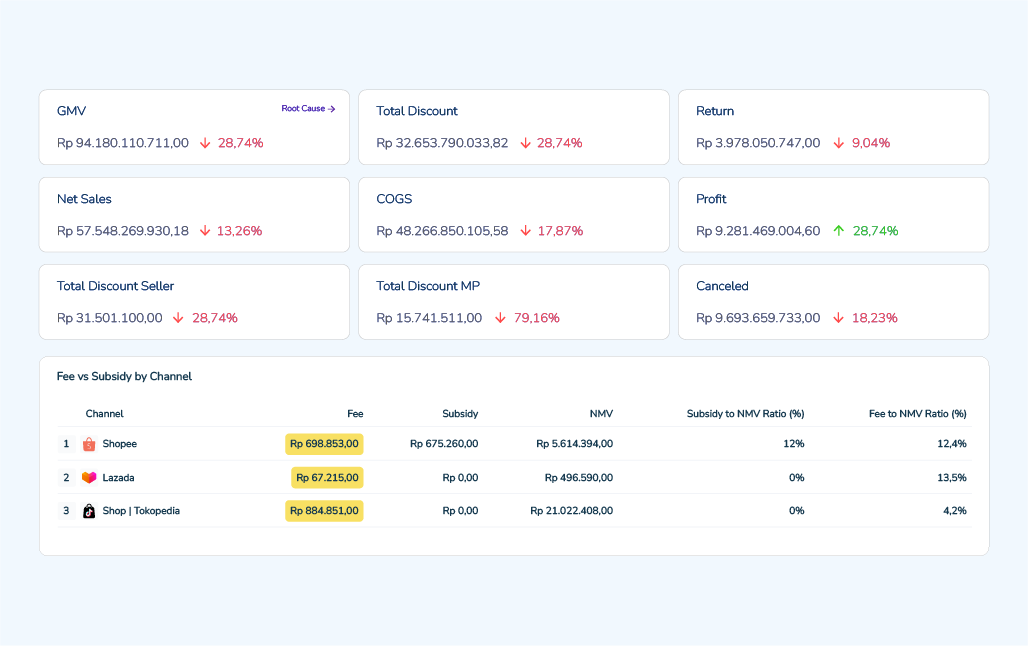
Task: Click the highlighted Shopee fee Rp 698.853,00
Action: [x=324, y=444]
